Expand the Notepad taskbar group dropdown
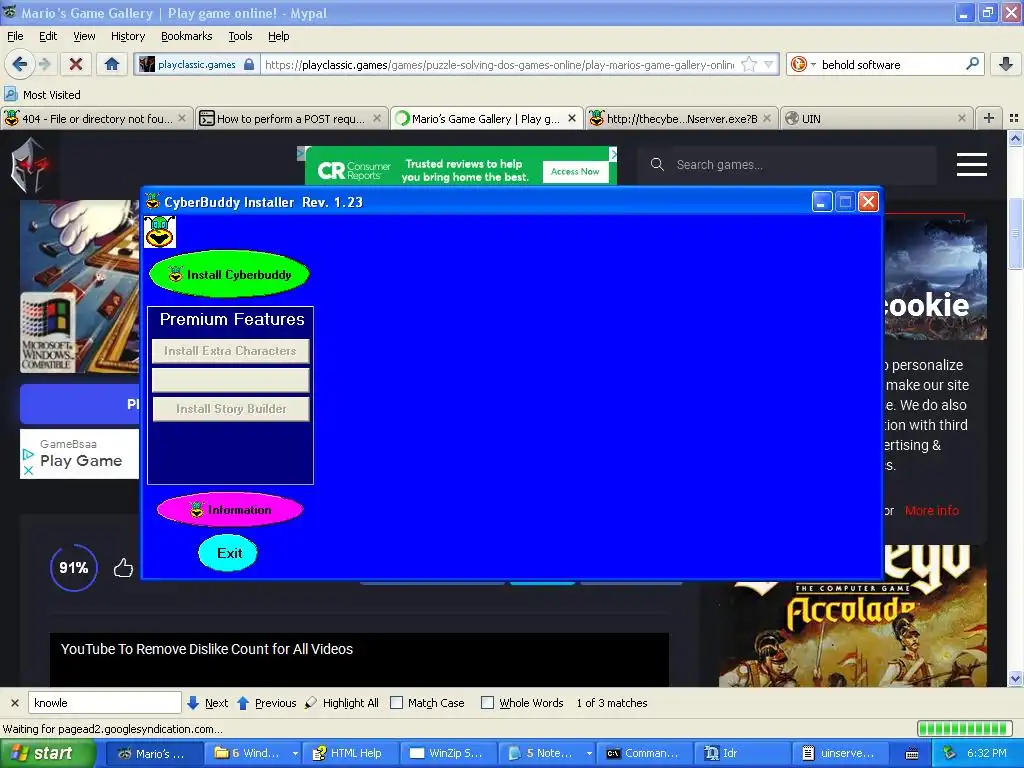This screenshot has width=1024, height=768. [589, 754]
